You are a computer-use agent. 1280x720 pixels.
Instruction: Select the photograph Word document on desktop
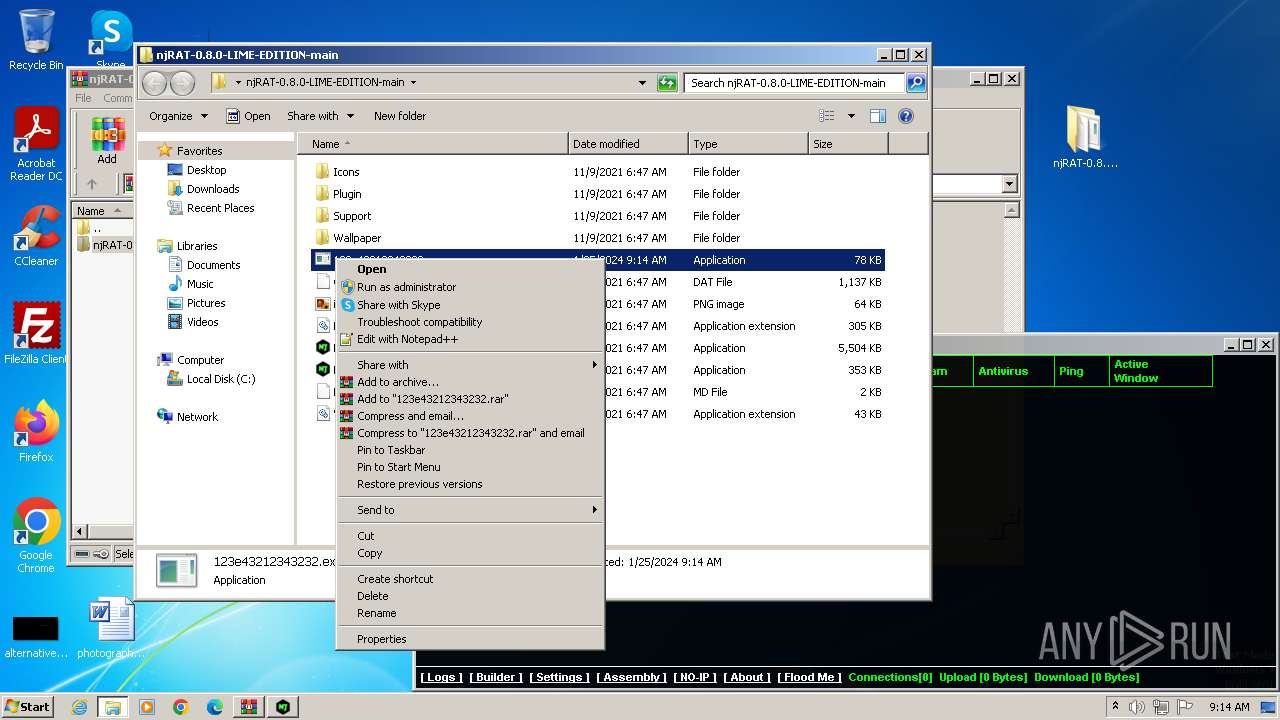[110, 628]
